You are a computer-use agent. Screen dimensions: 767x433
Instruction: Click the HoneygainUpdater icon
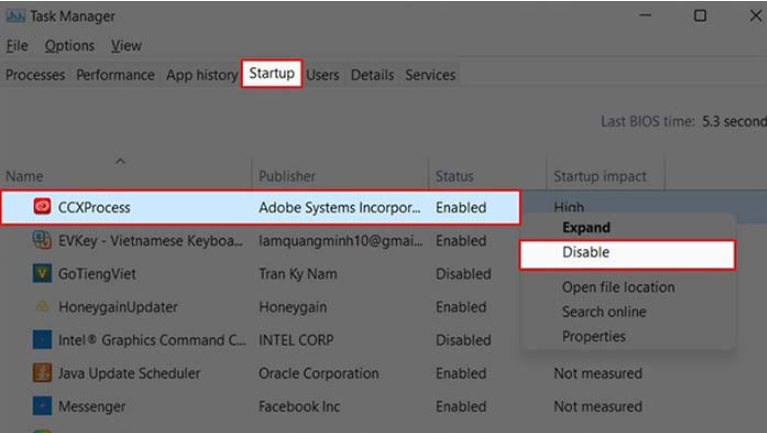pyautogui.click(x=42, y=307)
